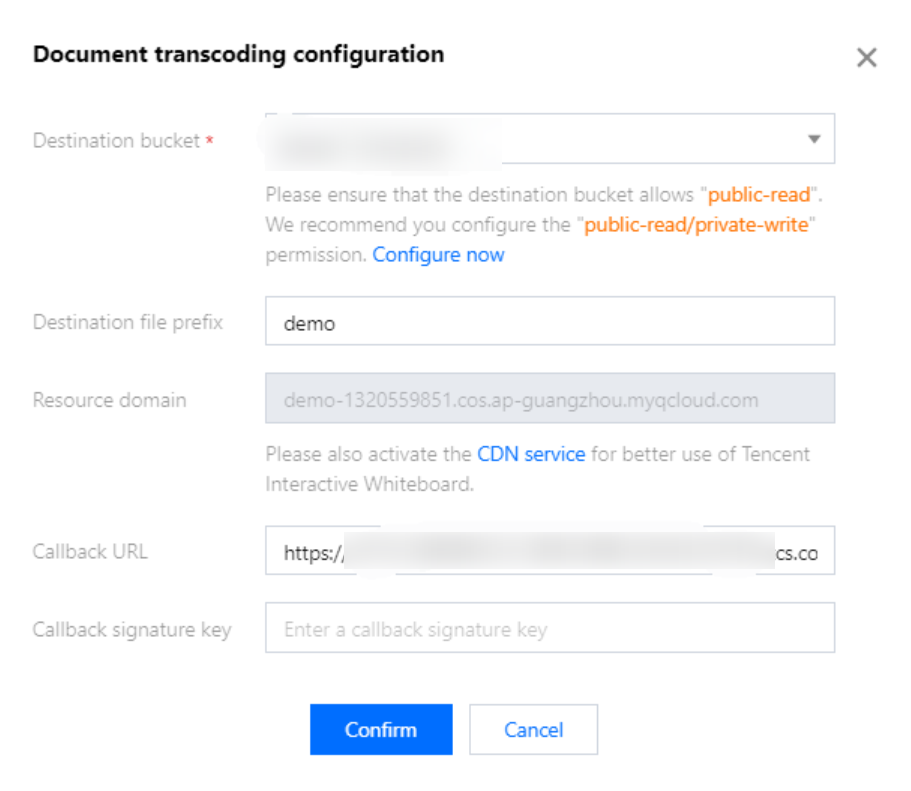This screenshot has height=791, width=911.
Task: Open the CDN service link
Action: (x=531, y=454)
